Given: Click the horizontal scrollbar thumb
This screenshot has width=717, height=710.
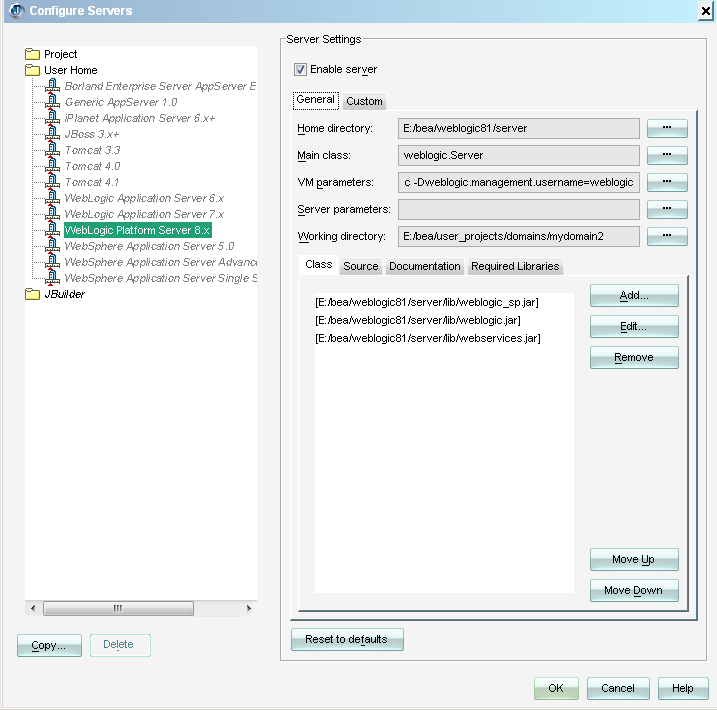Looking at the screenshot, I should pyautogui.click(x=118, y=609).
